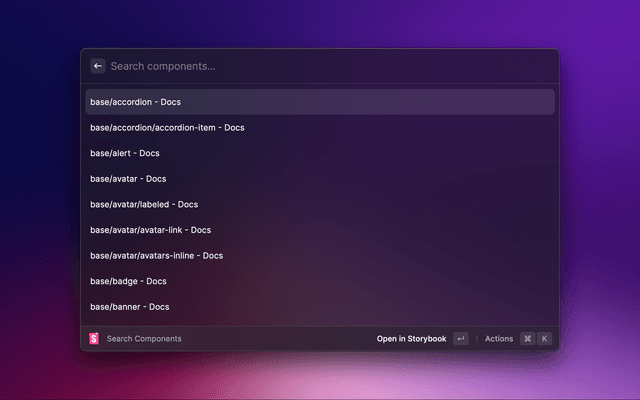This screenshot has width=640, height=400.
Task: Click the Search Components footer label
Action: tap(144, 339)
